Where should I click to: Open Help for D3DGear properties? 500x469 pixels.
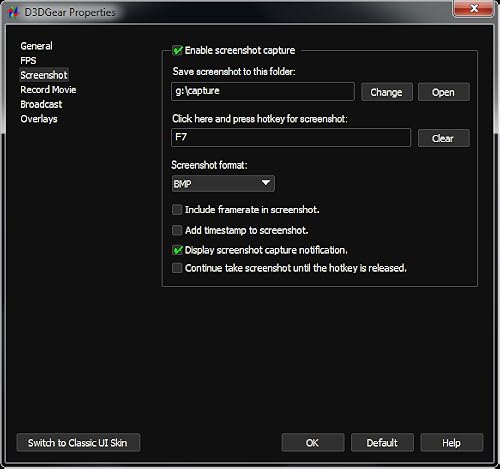coord(452,443)
